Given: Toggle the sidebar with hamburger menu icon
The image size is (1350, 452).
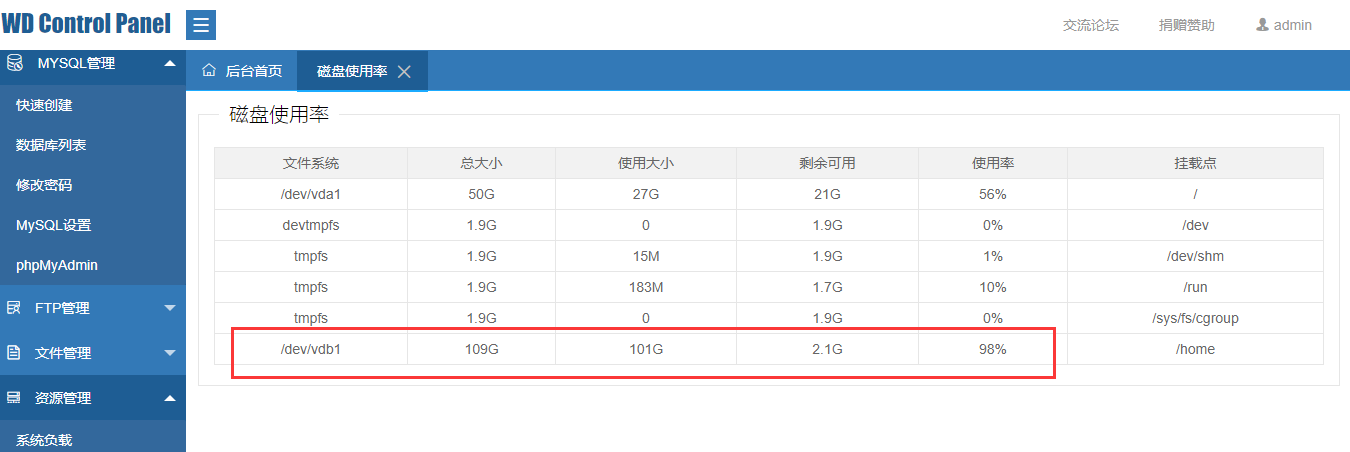Looking at the screenshot, I should [201, 25].
